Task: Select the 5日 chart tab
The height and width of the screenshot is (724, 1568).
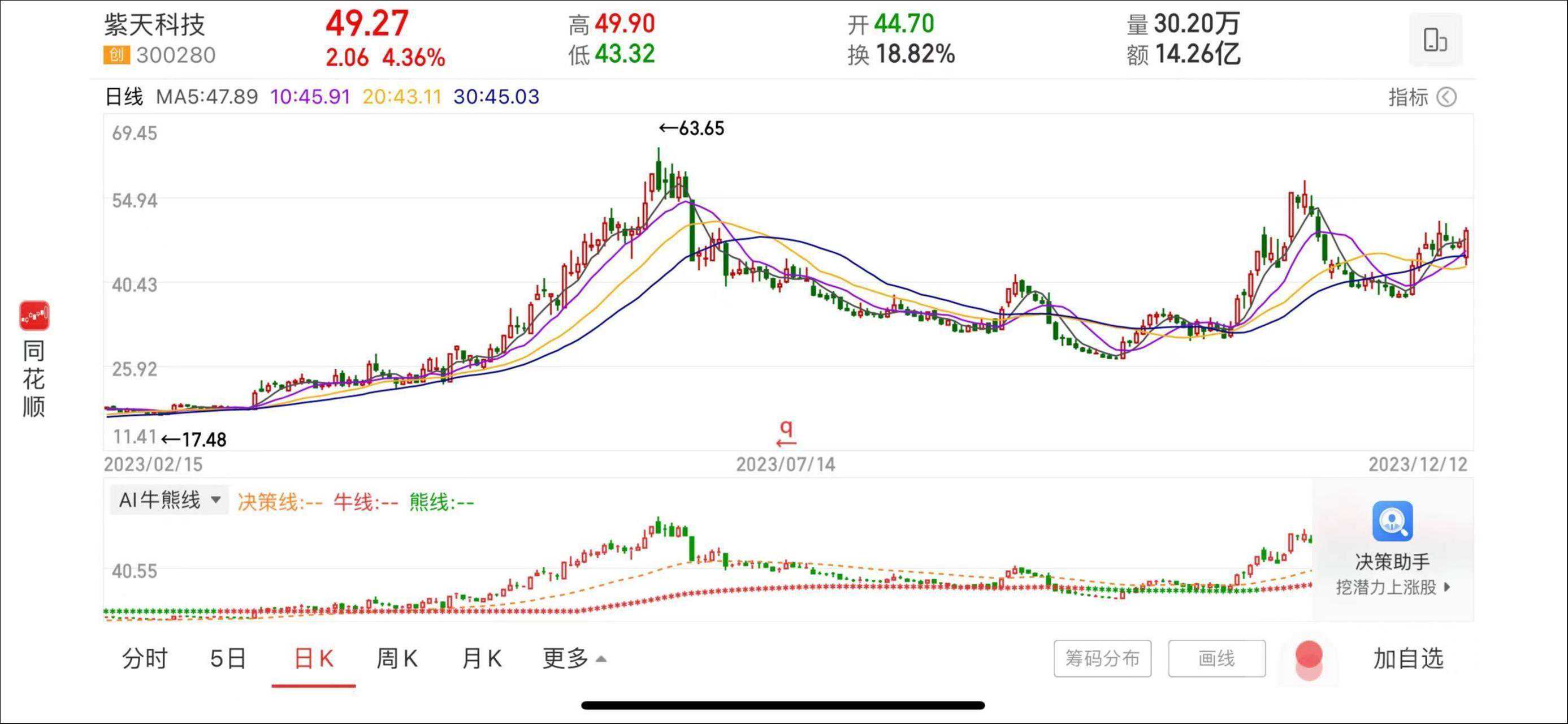Action: (228, 658)
